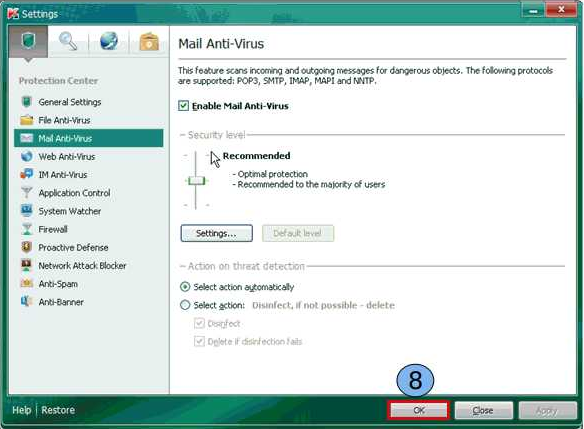Toggle Enable Mail Anti-Virus checkbox
This screenshot has height=429, width=584.
coord(183,106)
